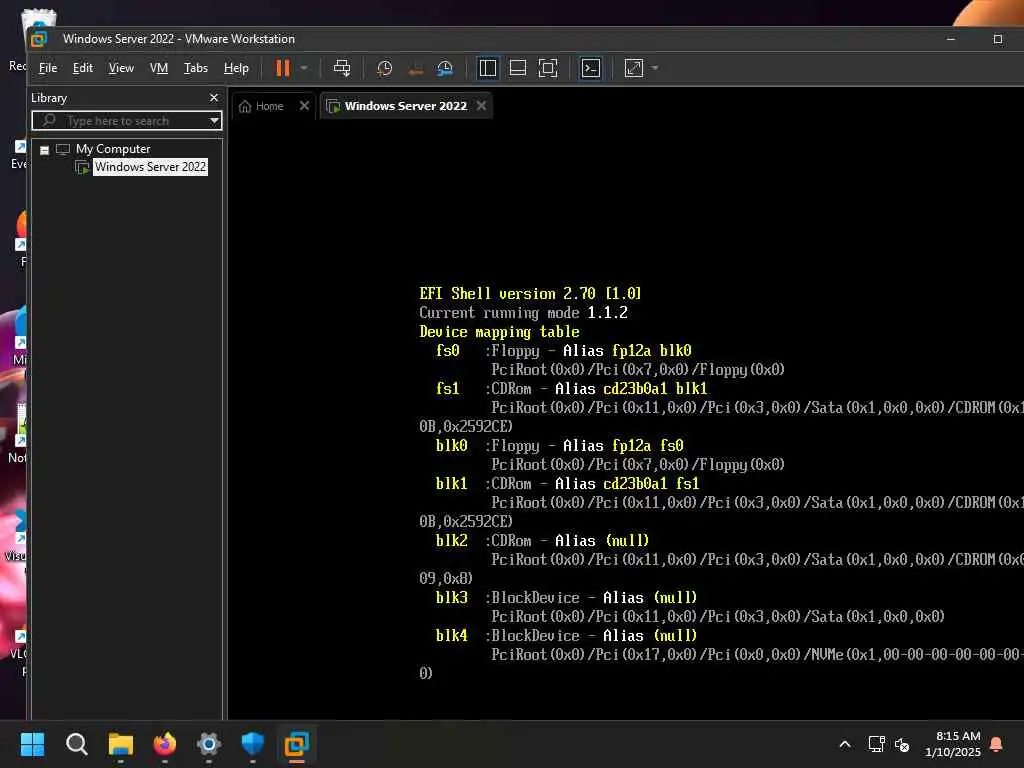Viewport: 1024px width, 768px height.
Task: Open the Windows Start menu
Action: click(x=32, y=744)
